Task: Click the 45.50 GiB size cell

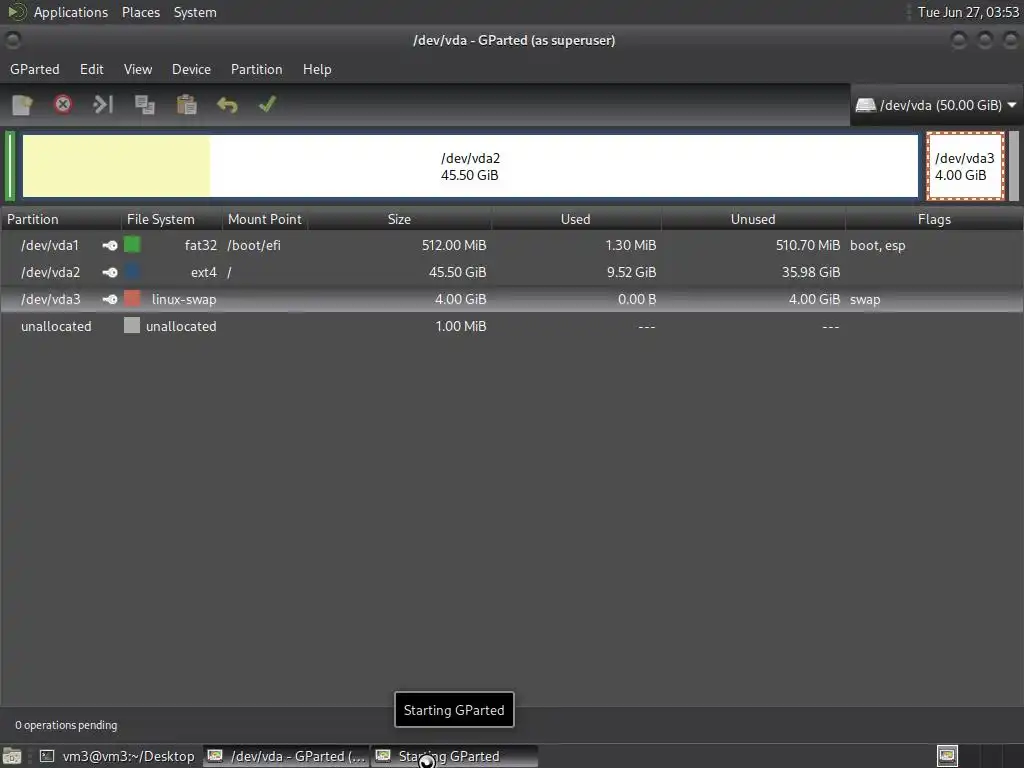Action: click(457, 272)
